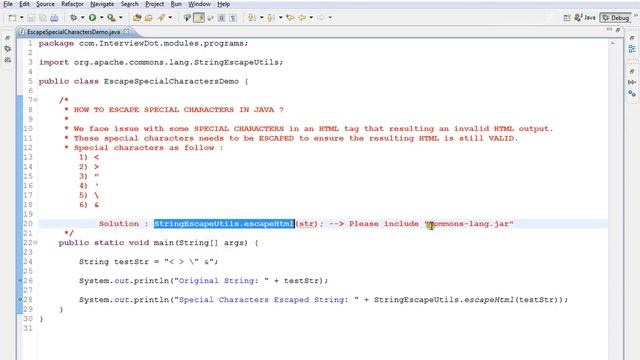The width and height of the screenshot is (640, 360).
Task: Toggle the Block Selection mode icon
Action: pos(221,18)
